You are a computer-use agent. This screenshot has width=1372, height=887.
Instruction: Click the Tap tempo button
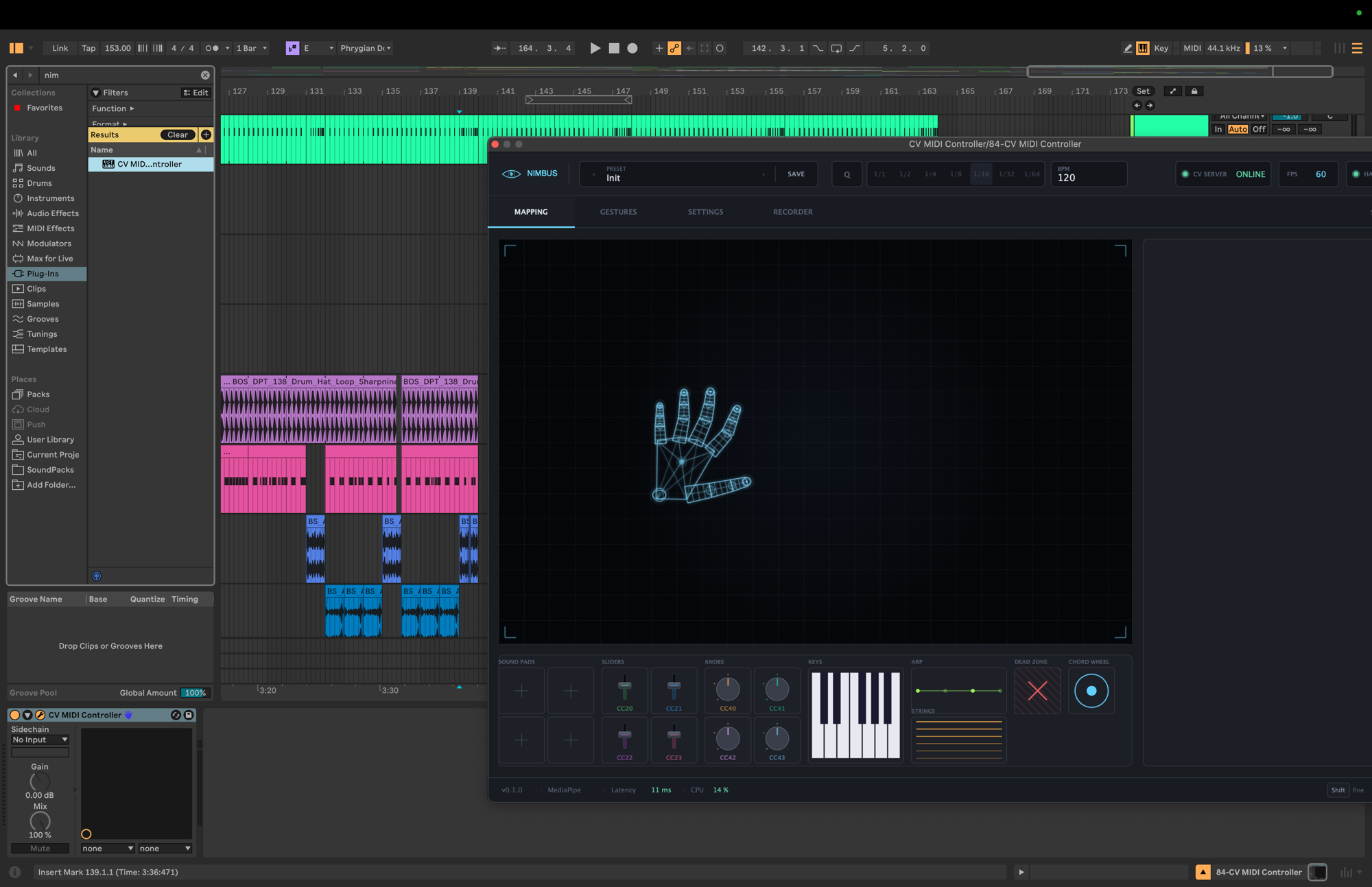(88, 48)
